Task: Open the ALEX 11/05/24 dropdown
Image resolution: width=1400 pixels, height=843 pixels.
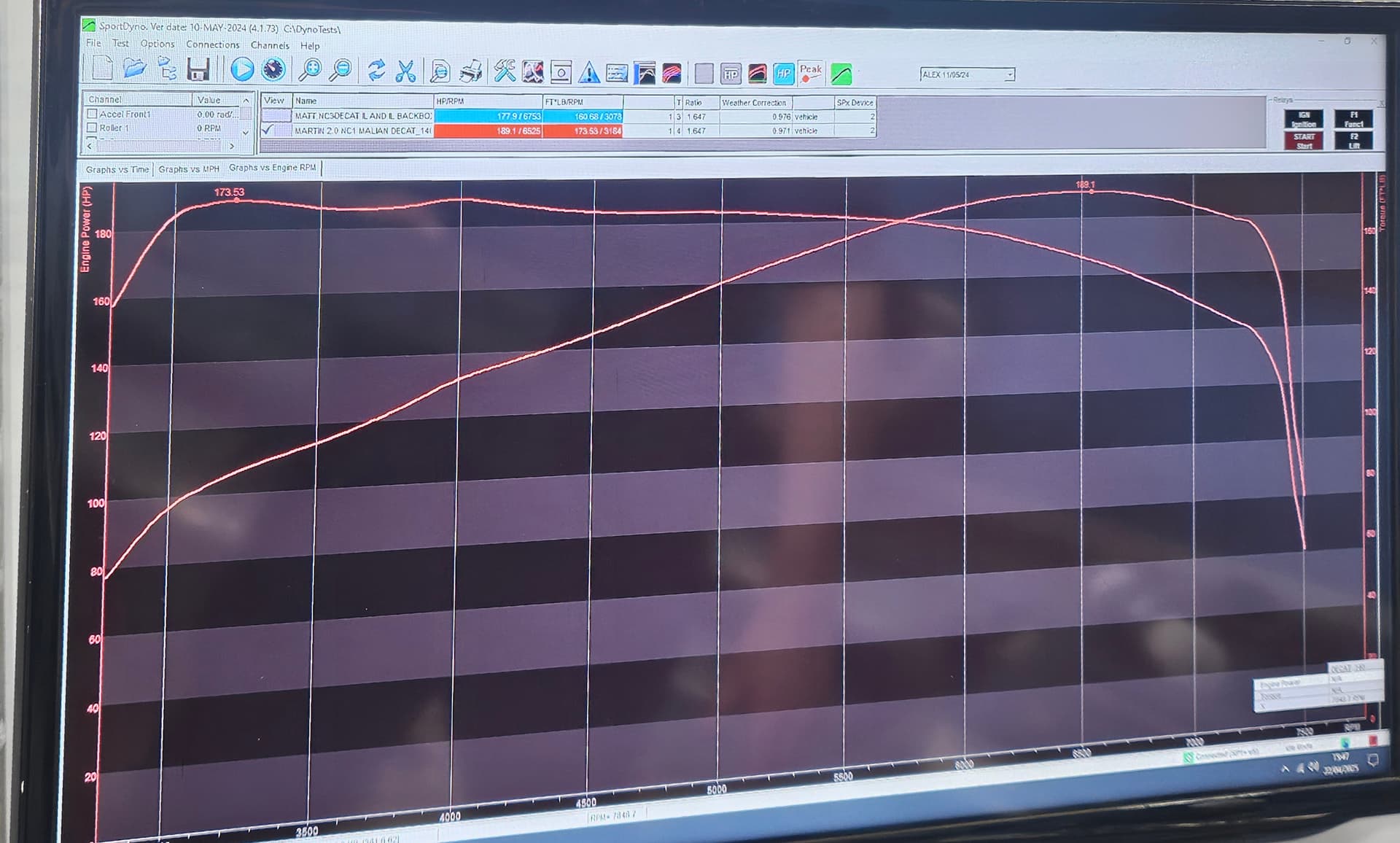Action: [x=967, y=74]
